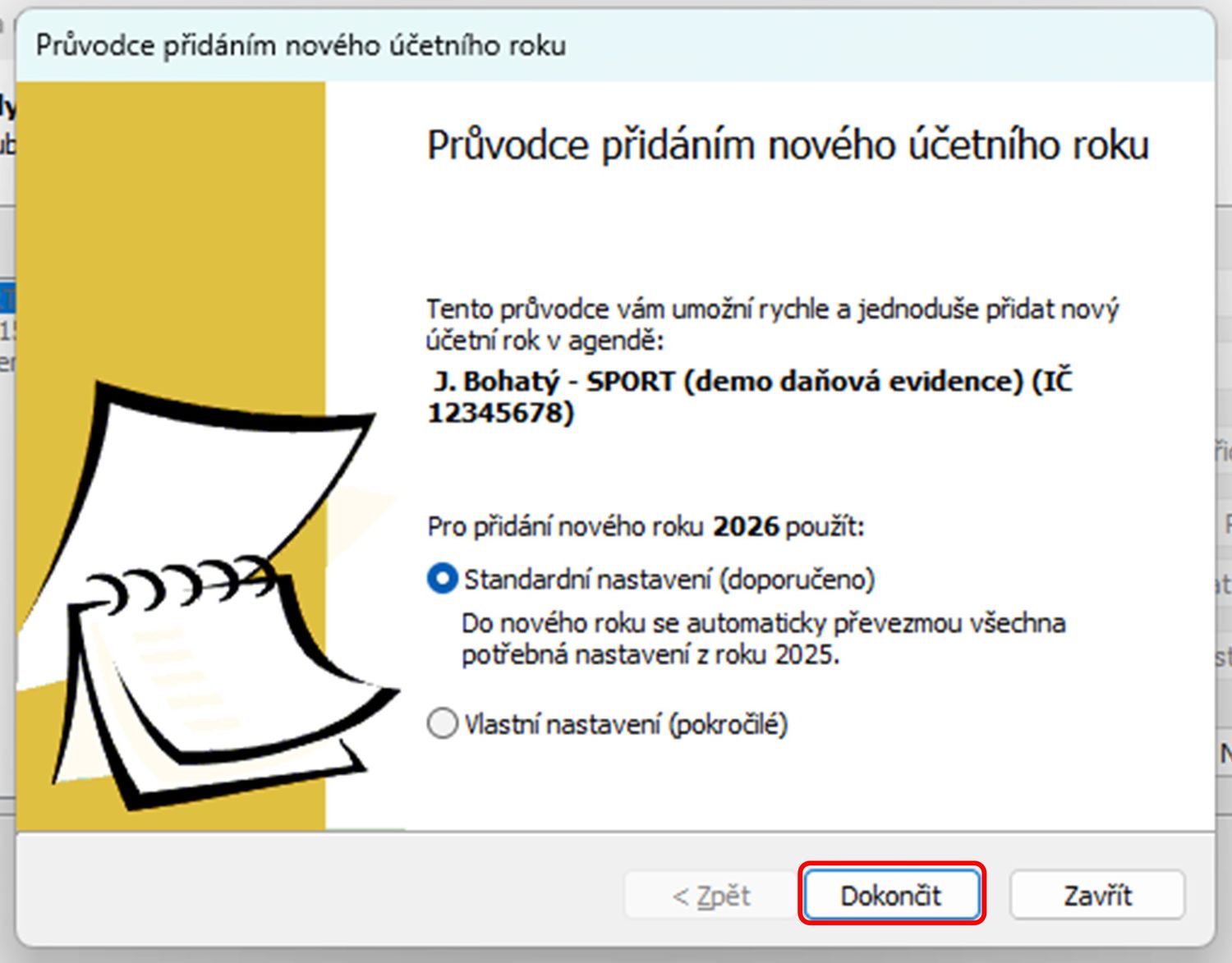Image resolution: width=1232 pixels, height=963 pixels.
Task: Click the large wizard heading text
Action: tap(787, 145)
